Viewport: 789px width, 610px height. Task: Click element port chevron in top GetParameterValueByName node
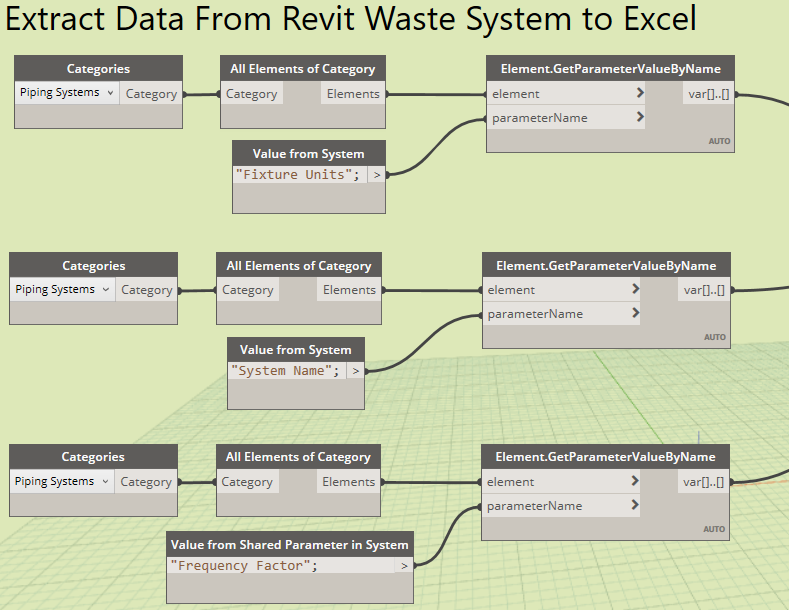640,93
